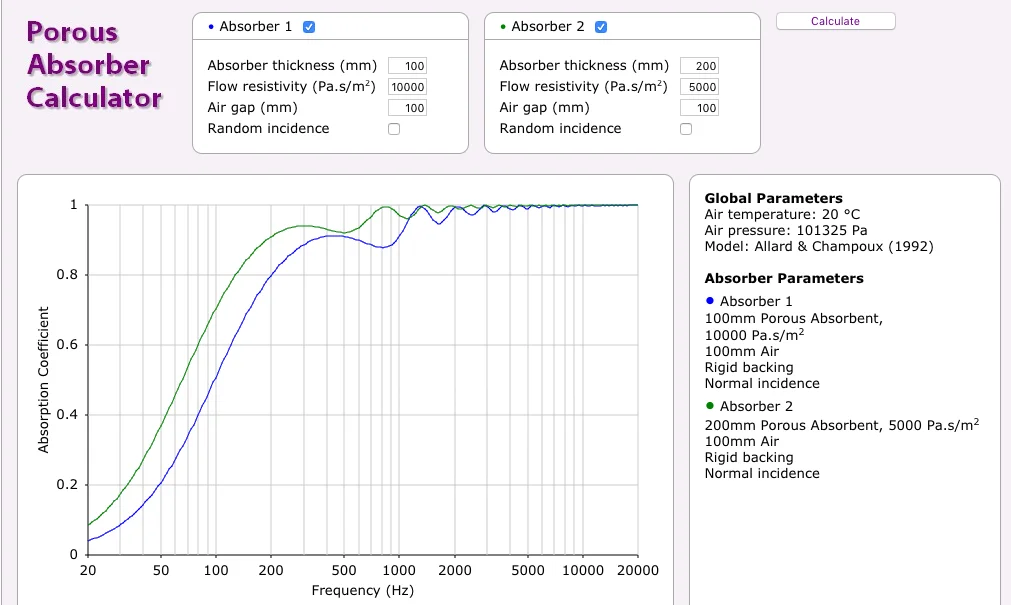1011x605 pixels.
Task: Click the 0.8 tick label on vertical axis
Action: point(67,275)
